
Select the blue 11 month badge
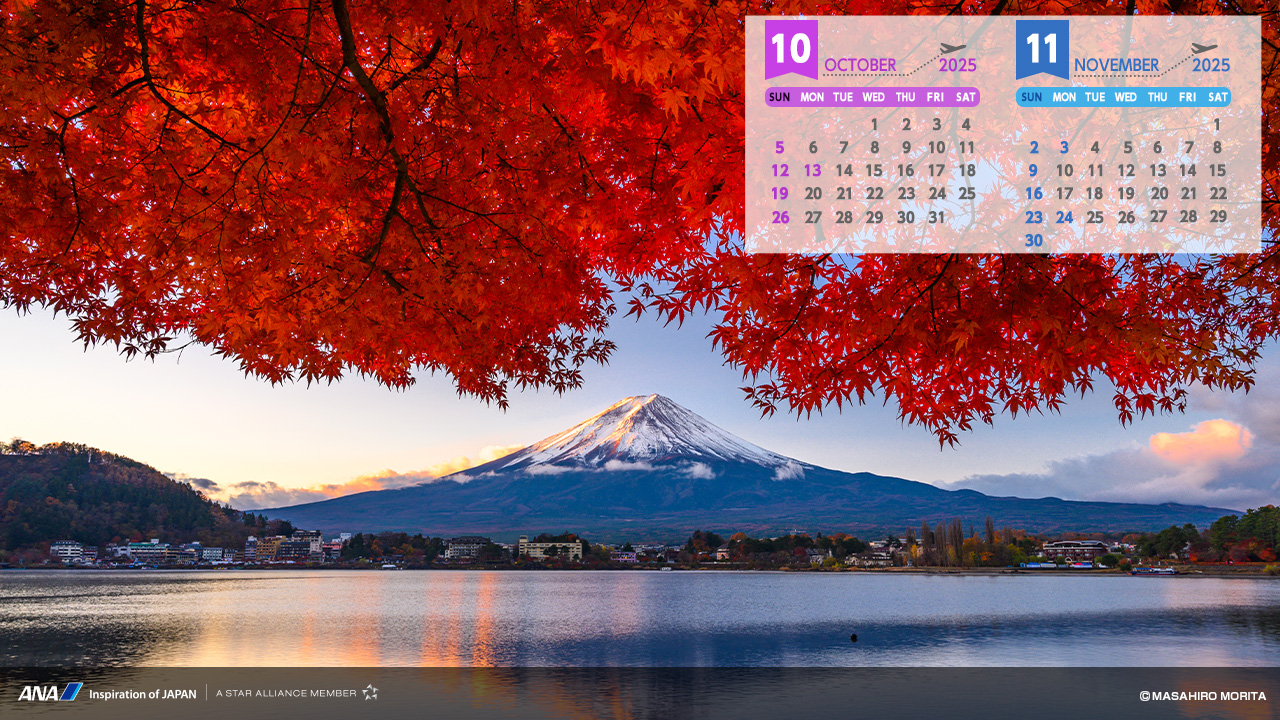(1042, 48)
